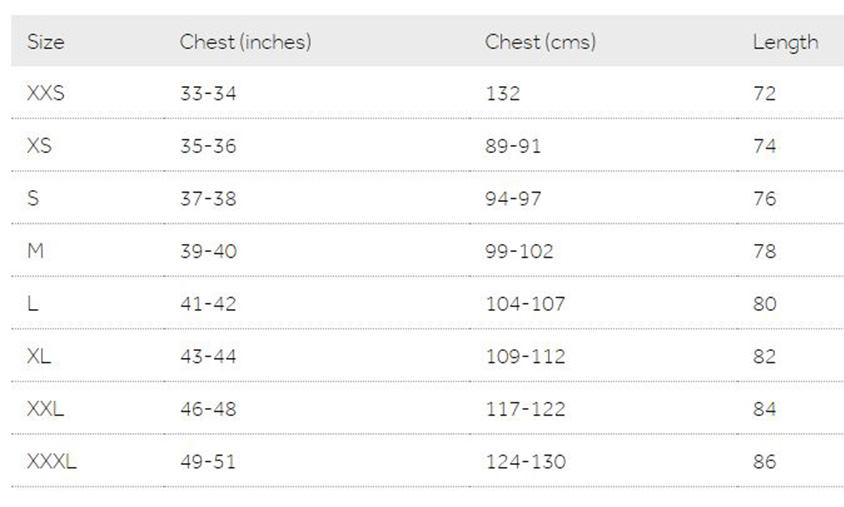
Task: Click the Length column header
Action: click(785, 43)
